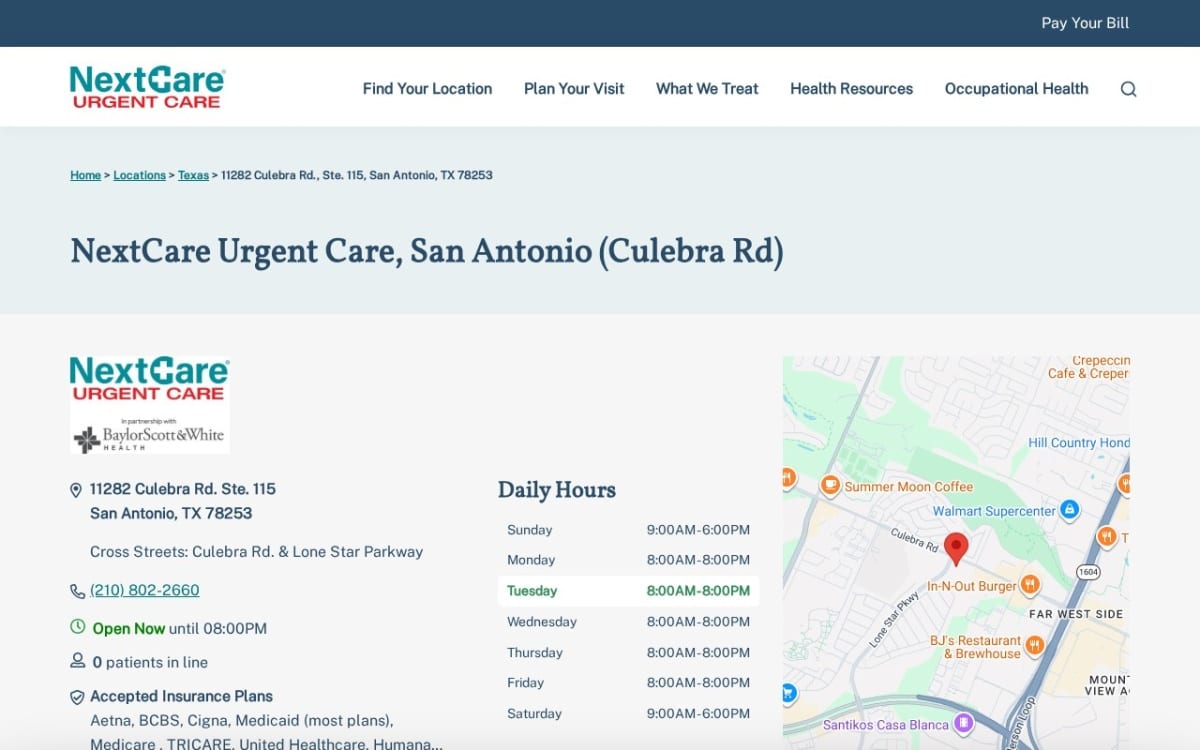This screenshot has width=1200, height=750.
Task: Open the Occupational Health menu
Action: 1016,89
